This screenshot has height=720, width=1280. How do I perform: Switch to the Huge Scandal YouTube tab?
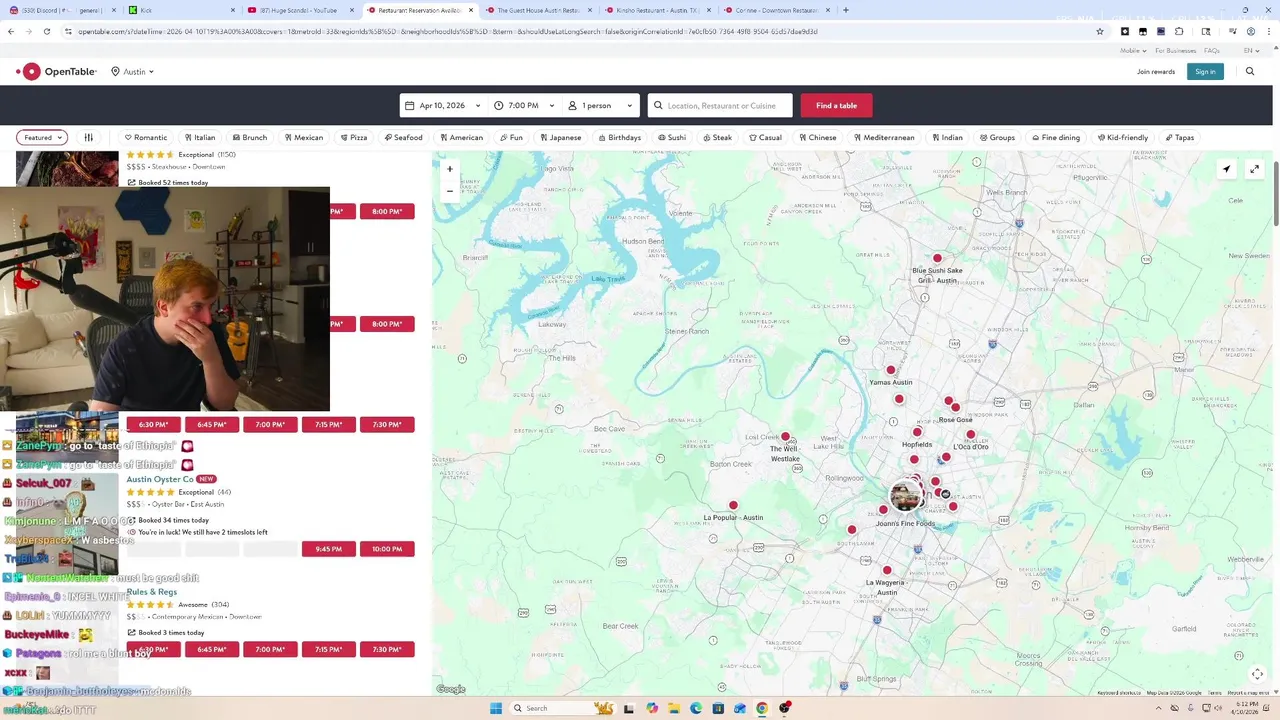coord(300,10)
